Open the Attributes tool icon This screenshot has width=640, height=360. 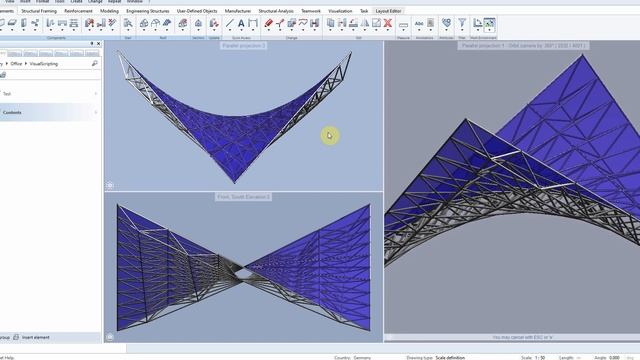pyautogui.click(x=447, y=23)
